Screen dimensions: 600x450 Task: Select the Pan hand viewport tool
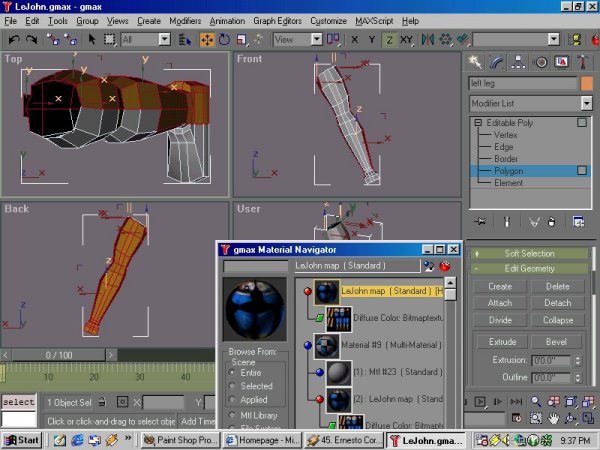click(x=553, y=418)
